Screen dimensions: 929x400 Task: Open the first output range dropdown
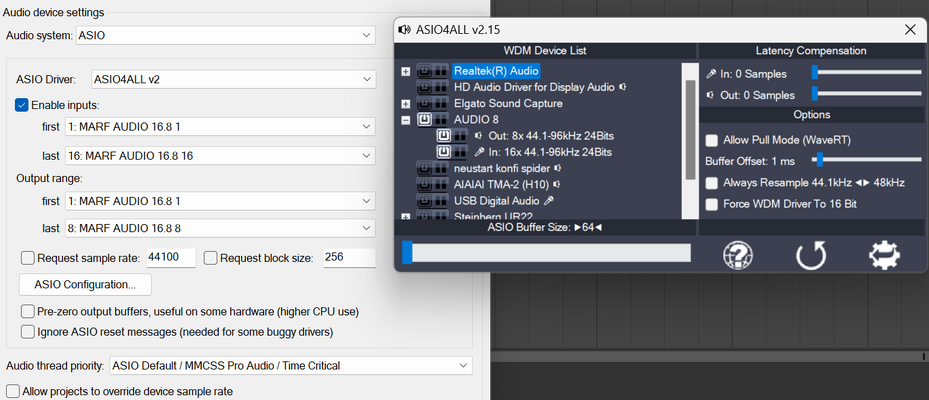coord(220,201)
